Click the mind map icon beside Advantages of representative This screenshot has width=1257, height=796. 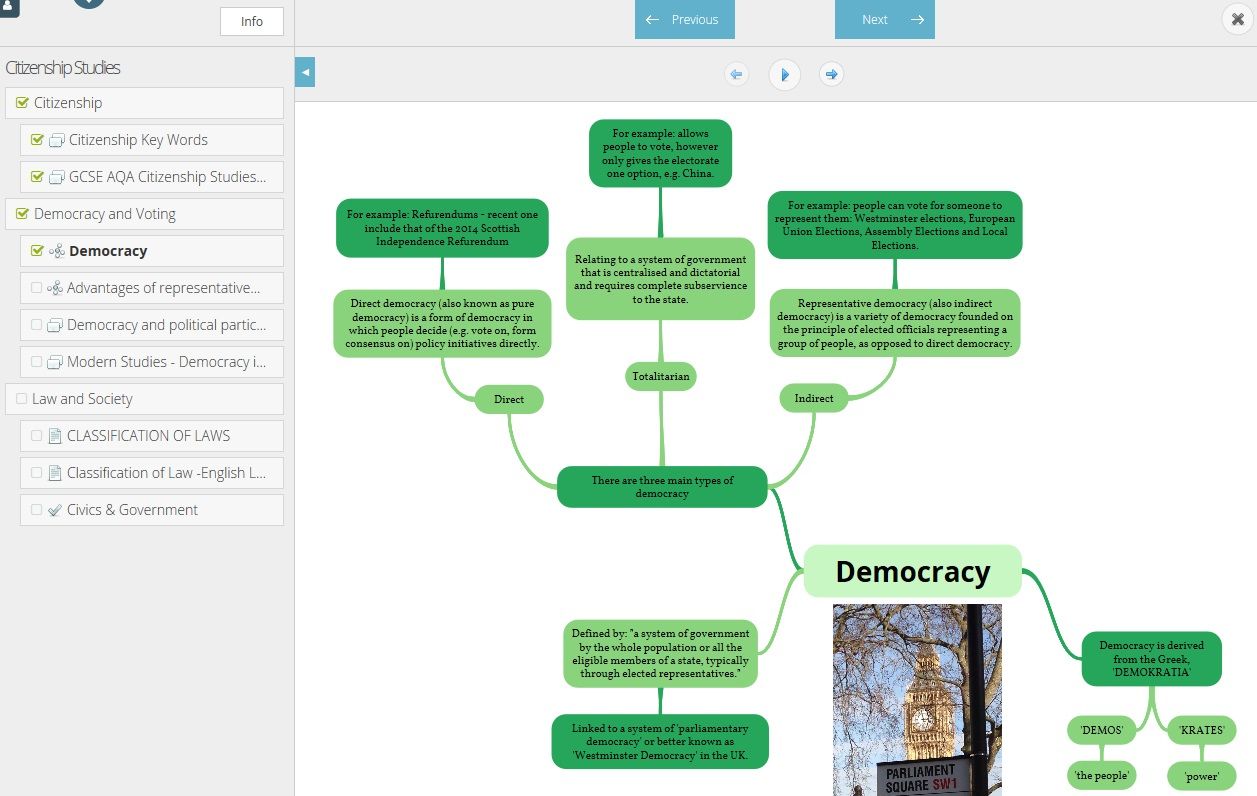tap(55, 288)
